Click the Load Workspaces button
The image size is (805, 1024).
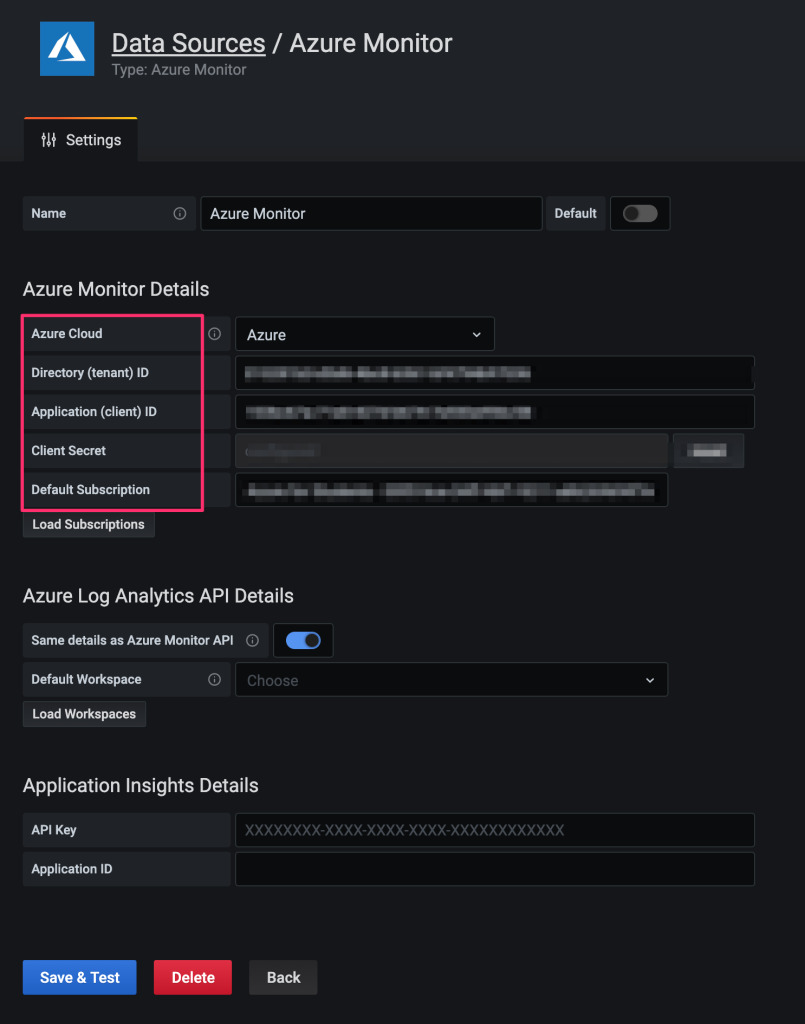(x=84, y=714)
